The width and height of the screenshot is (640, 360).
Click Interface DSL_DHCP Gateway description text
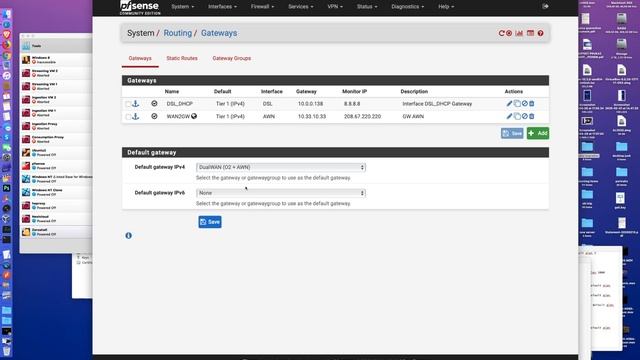click(437, 104)
